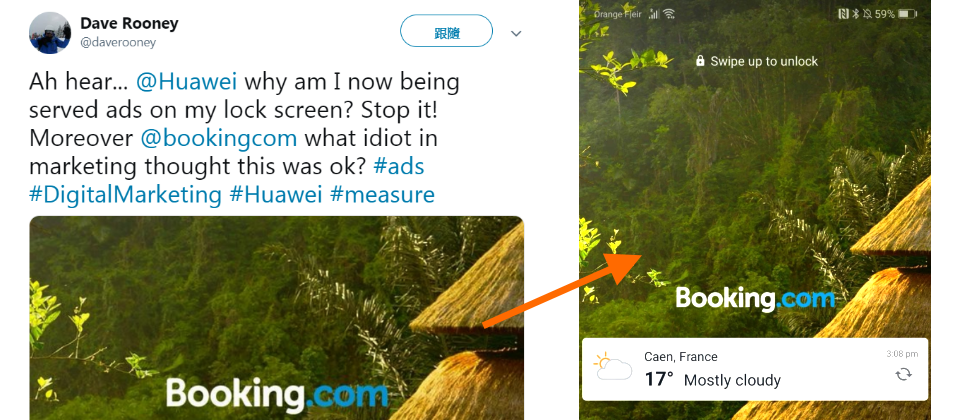Tap the weather refresh icon
960x420 pixels.
click(x=904, y=374)
